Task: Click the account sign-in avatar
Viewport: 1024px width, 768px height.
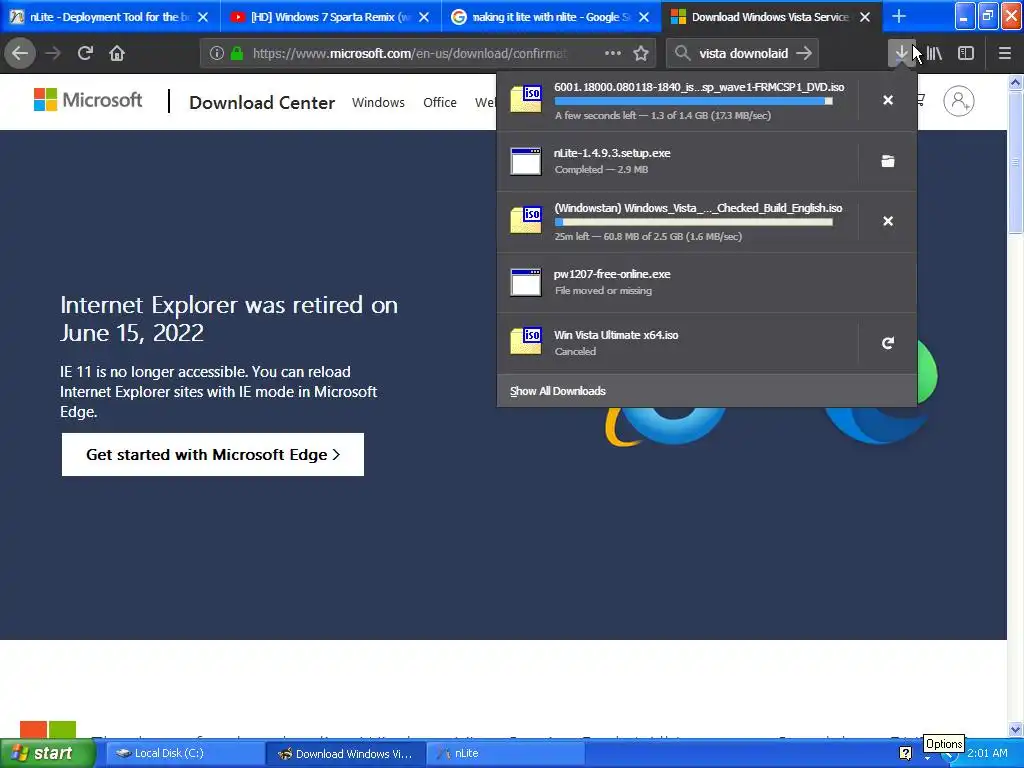Action: point(958,101)
